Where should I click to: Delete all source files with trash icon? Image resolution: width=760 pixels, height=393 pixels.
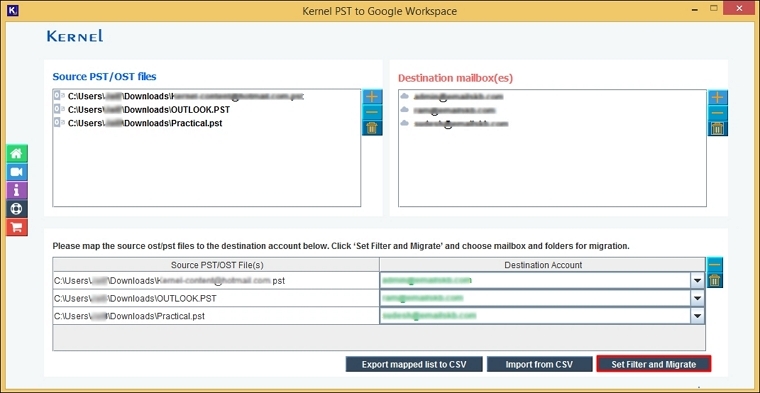372,128
